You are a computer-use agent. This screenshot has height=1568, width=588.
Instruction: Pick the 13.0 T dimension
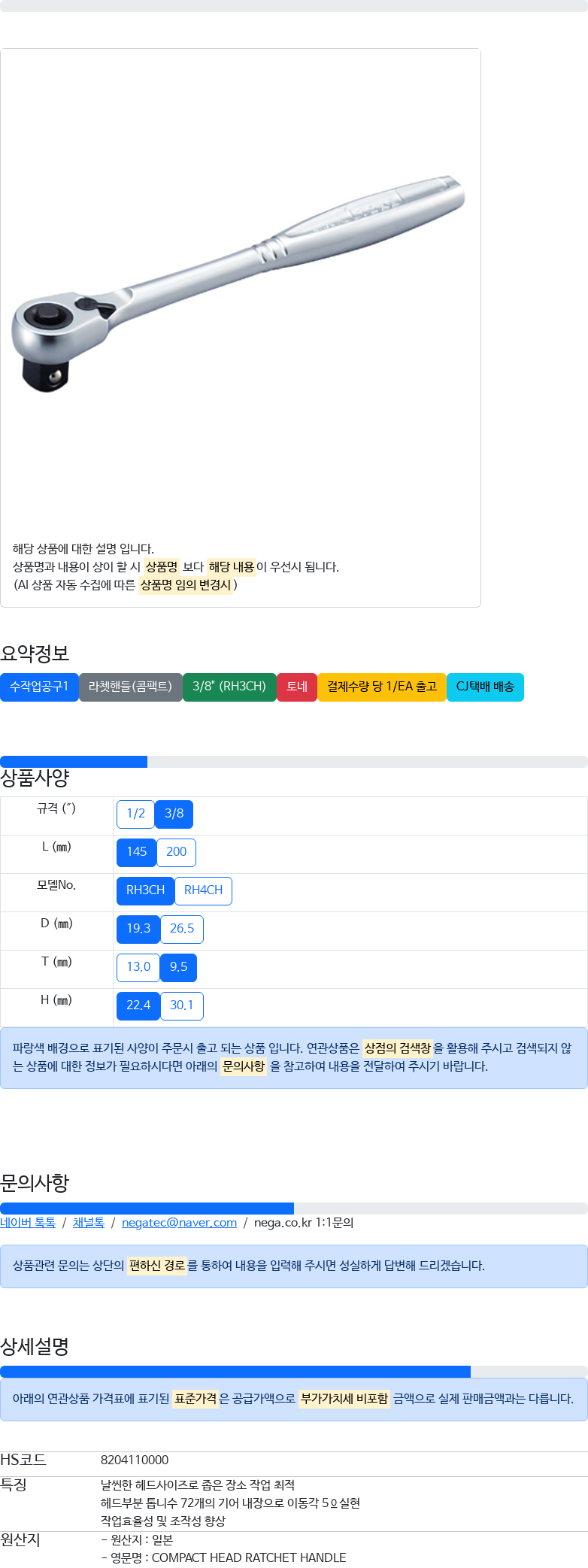(x=138, y=967)
